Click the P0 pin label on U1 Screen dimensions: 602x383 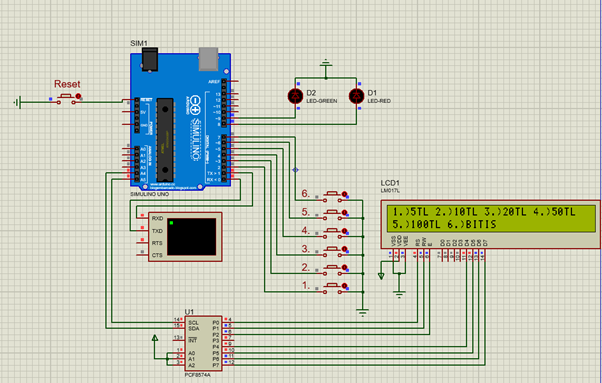pos(216,323)
